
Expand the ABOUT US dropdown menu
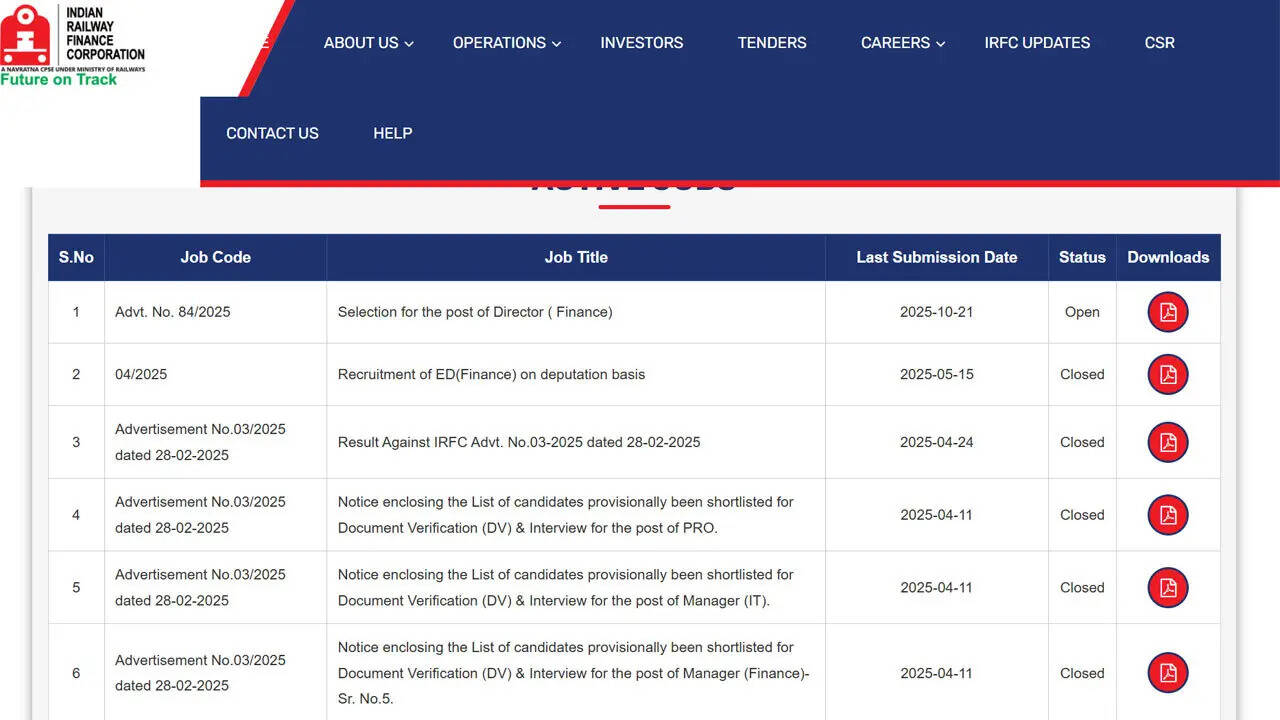pyautogui.click(x=362, y=43)
